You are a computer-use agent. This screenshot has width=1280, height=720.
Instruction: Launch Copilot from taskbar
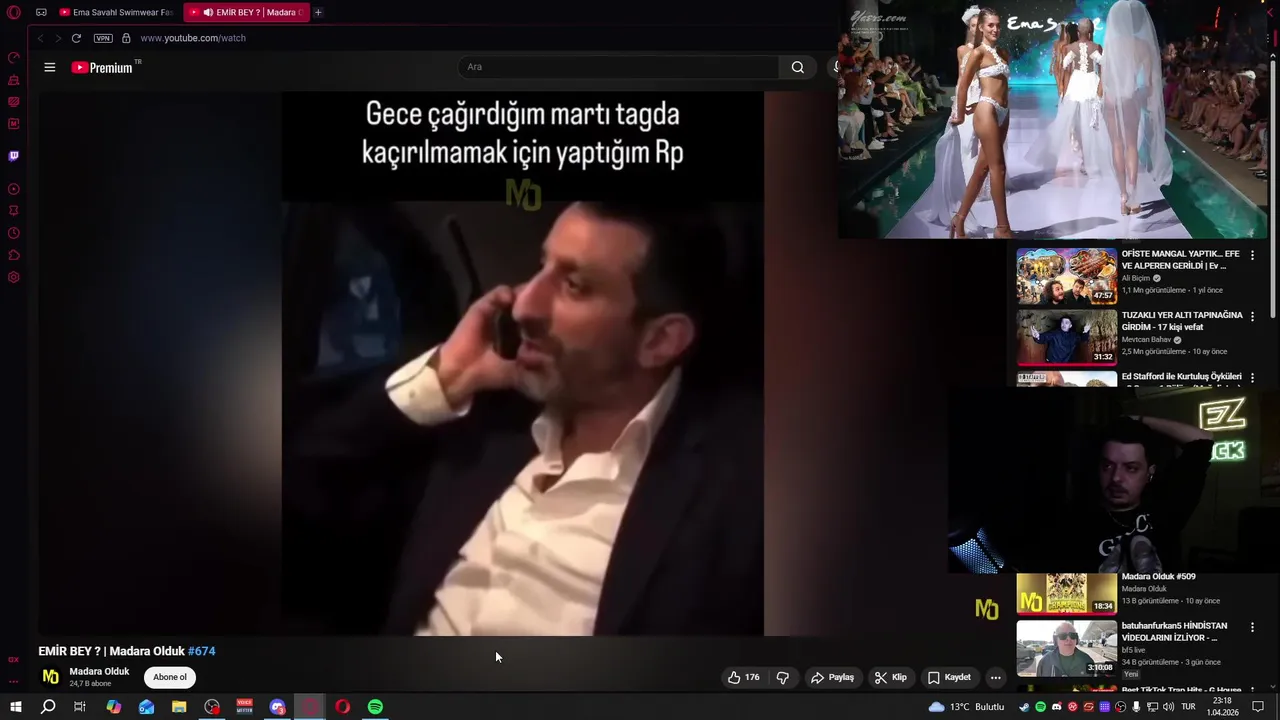pos(114,707)
